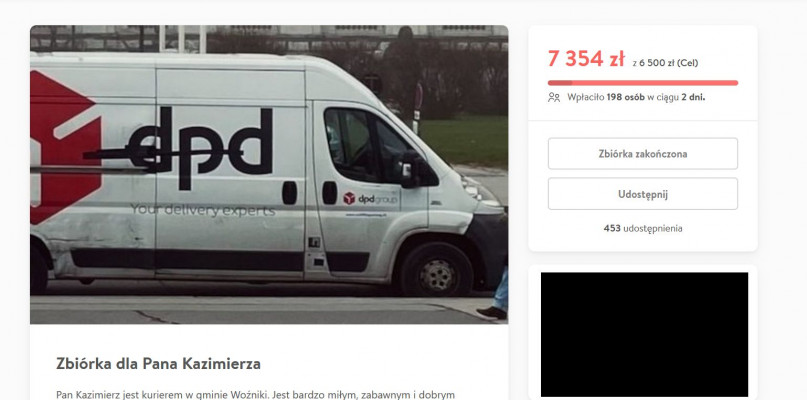Click the 7 354 zł collected amount
Image resolution: width=807 pixels, height=400 pixels.
click(x=586, y=59)
